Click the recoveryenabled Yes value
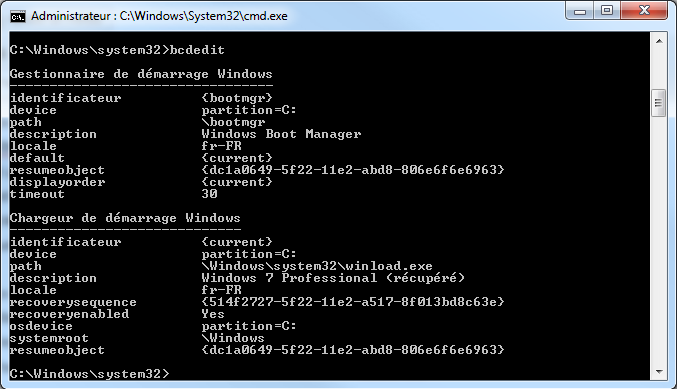The image size is (677, 389). 213,314
